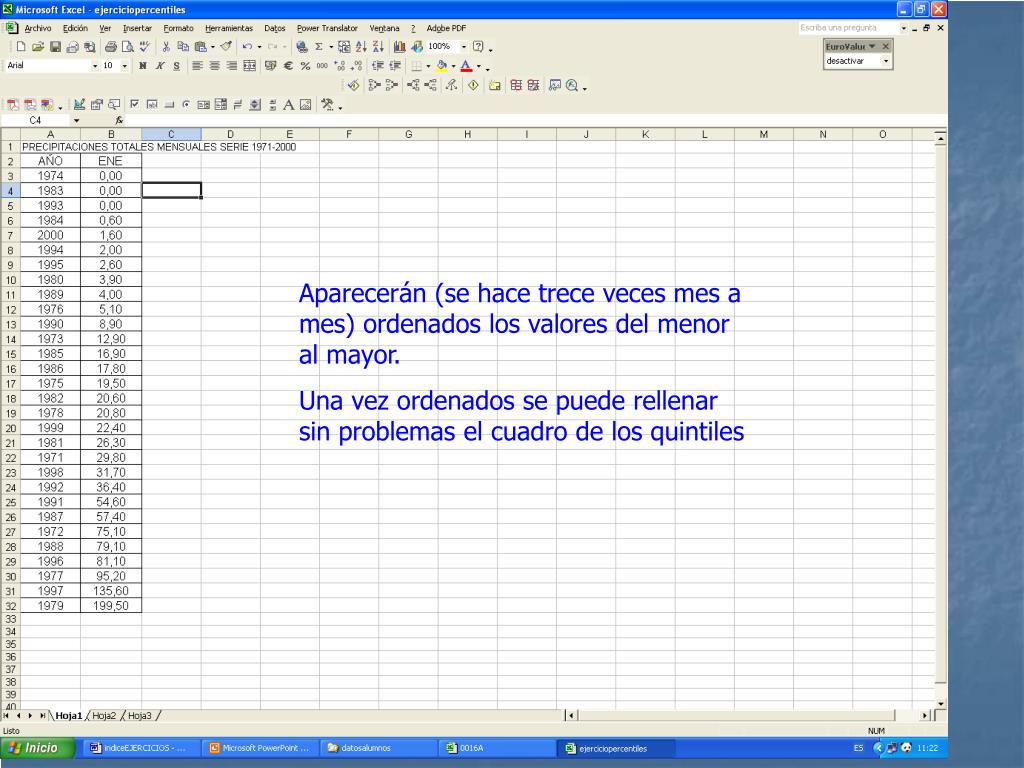The height and width of the screenshot is (768, 1024).
Task: Run the spelling check icon
Action: pos(144,46)
